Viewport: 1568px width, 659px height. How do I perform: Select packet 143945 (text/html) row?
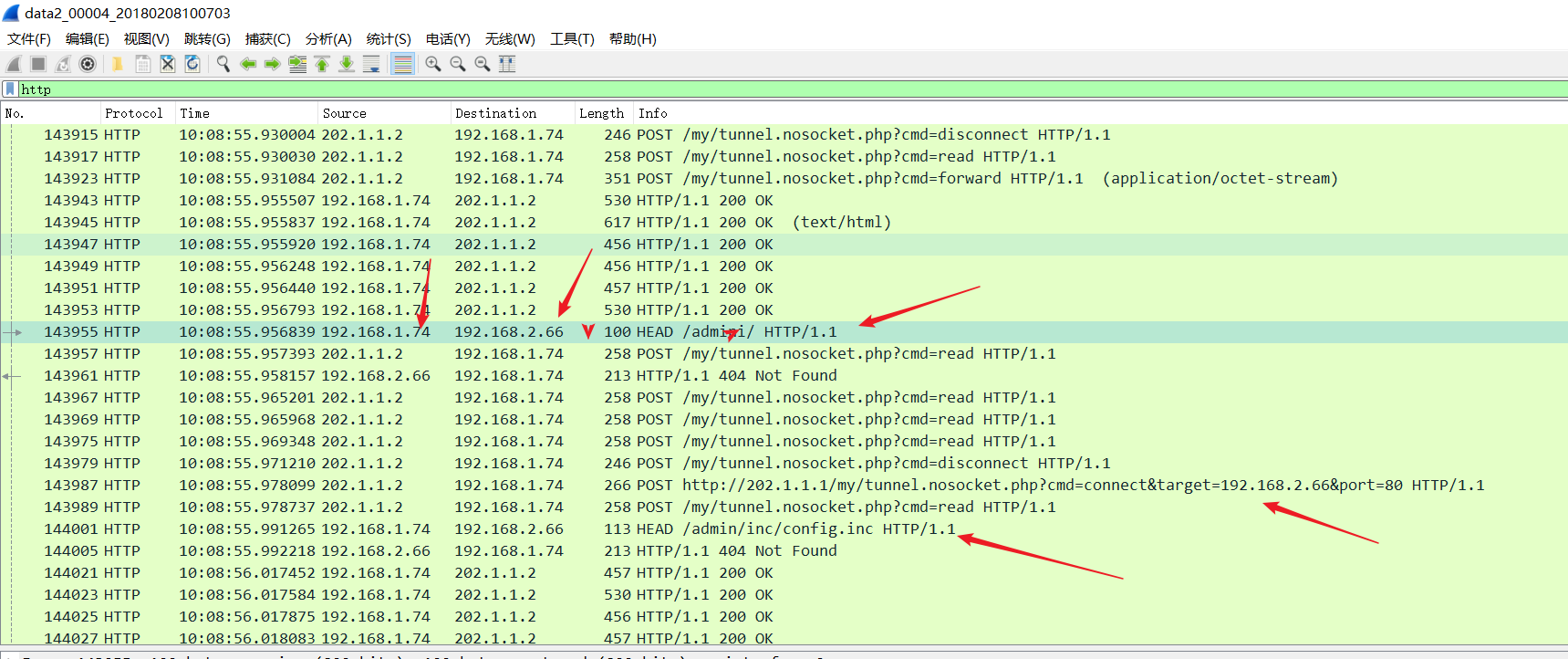pos(784,223)
